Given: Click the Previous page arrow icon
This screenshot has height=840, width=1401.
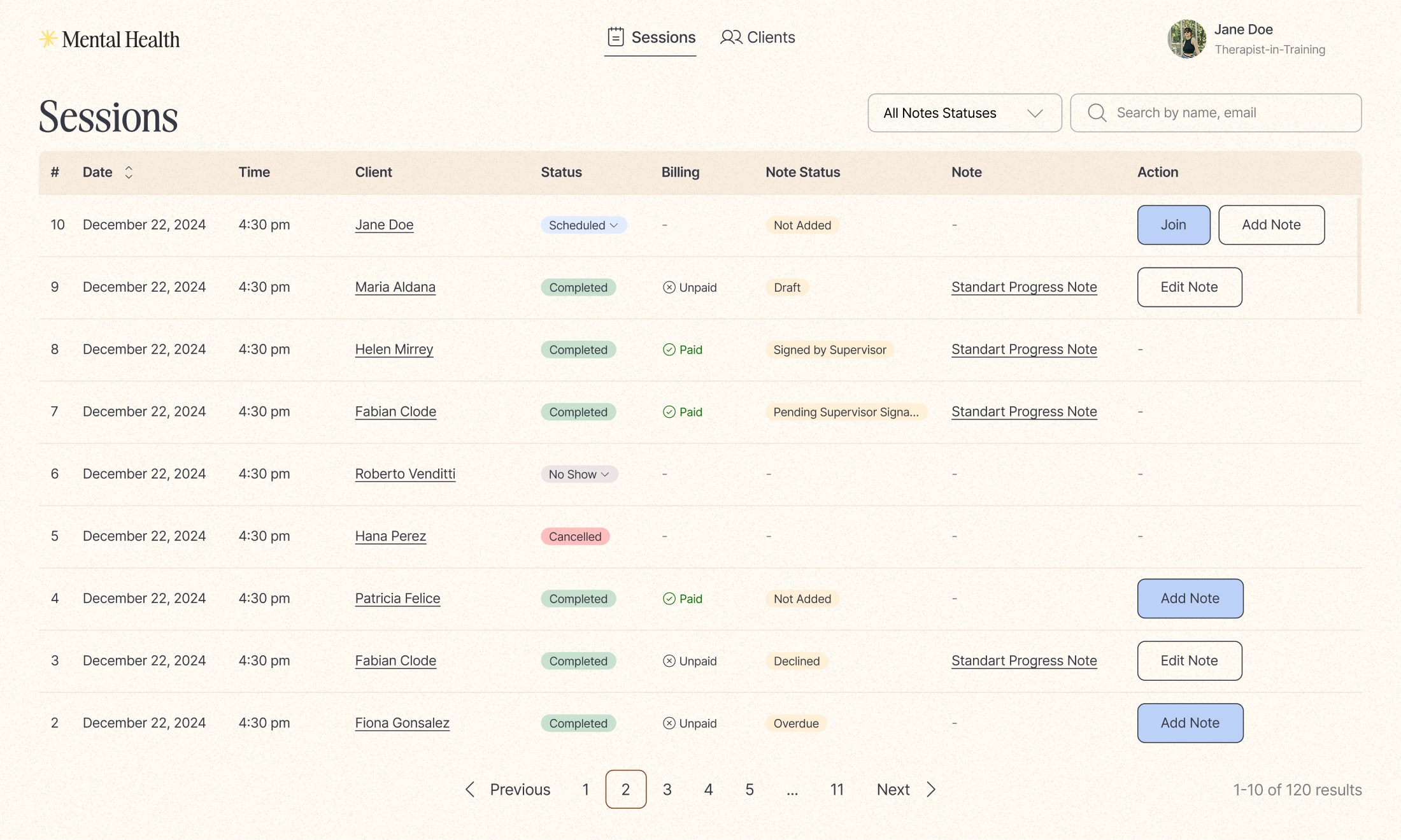Looking at the screenshot, I should point(470,789).
